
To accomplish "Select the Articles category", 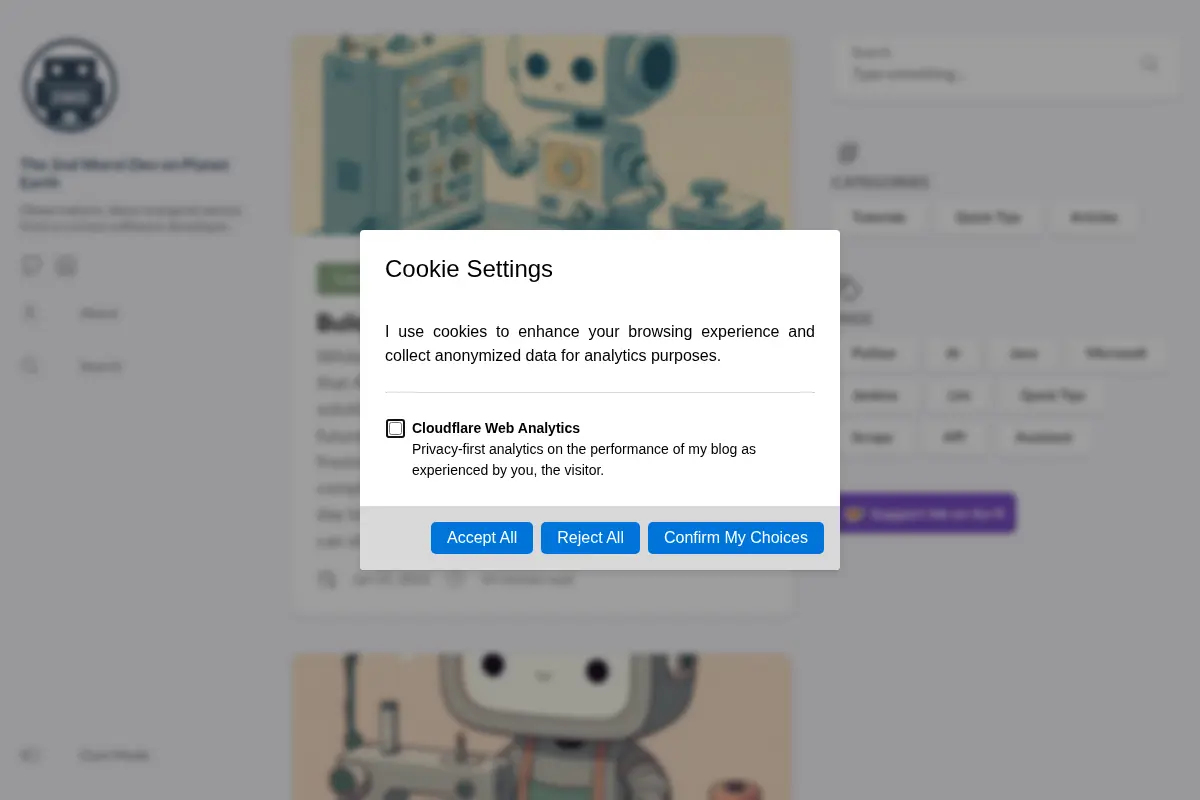I will [x=1093, y=217].
